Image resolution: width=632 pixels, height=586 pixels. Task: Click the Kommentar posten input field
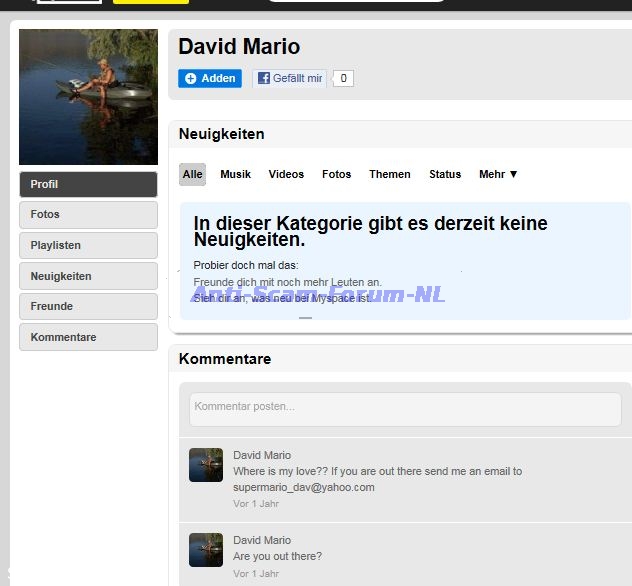405,408
